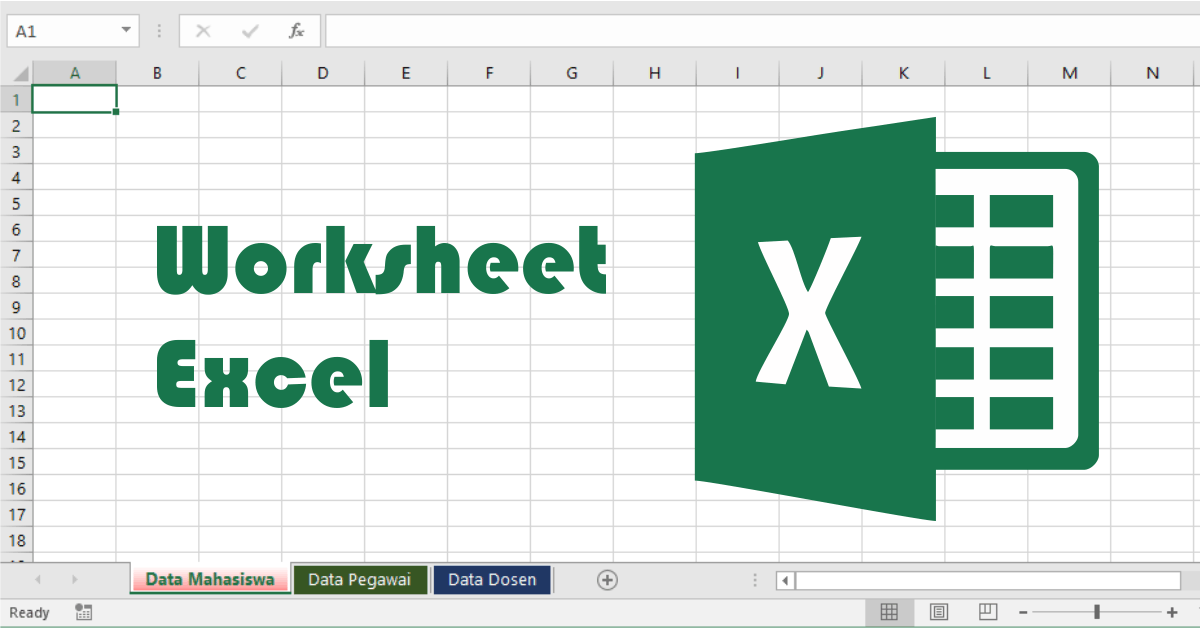The image size is (1200, 628).
Task: Click the Enter checkmark icon in formula bar
Action: (x=250, y=31)
